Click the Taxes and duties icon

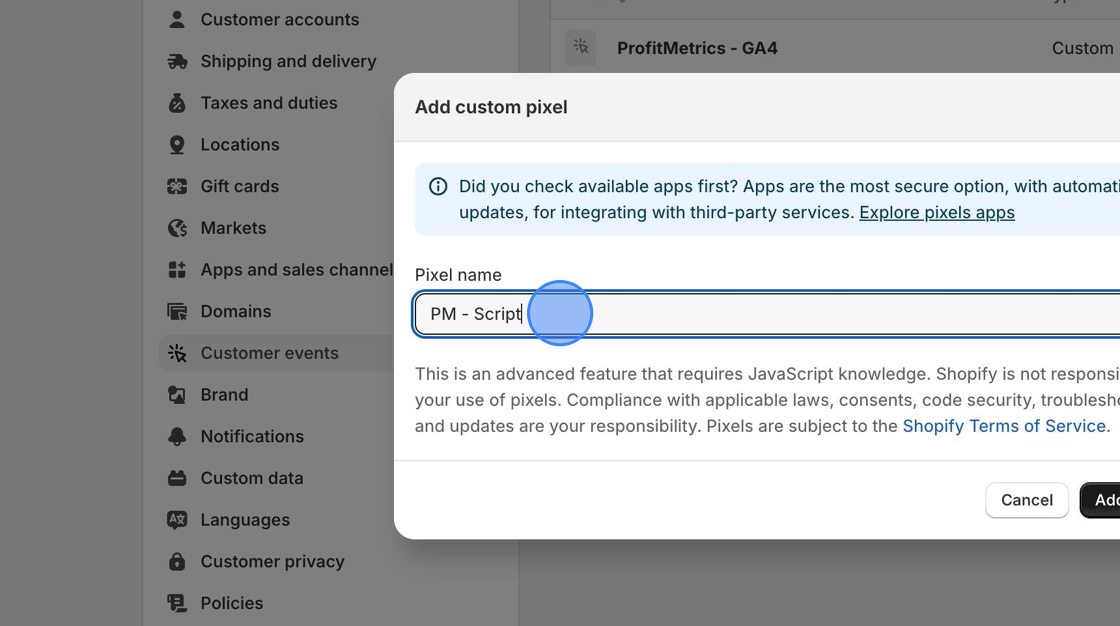coord(177,103)
